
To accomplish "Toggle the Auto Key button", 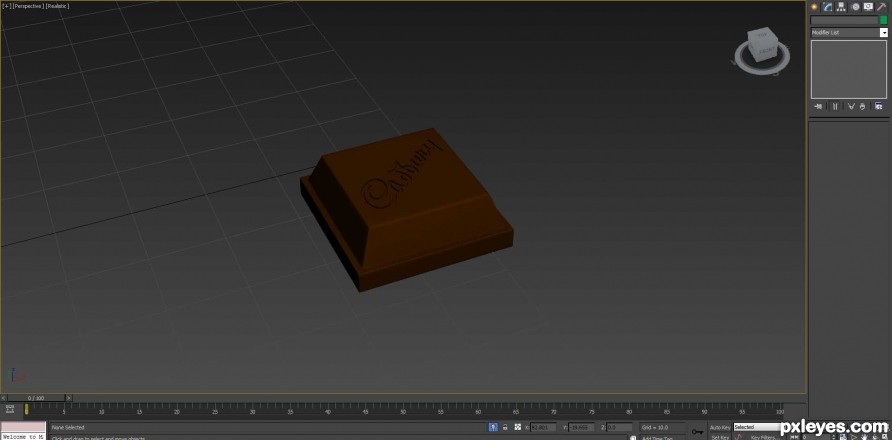I will coord(720,427).
